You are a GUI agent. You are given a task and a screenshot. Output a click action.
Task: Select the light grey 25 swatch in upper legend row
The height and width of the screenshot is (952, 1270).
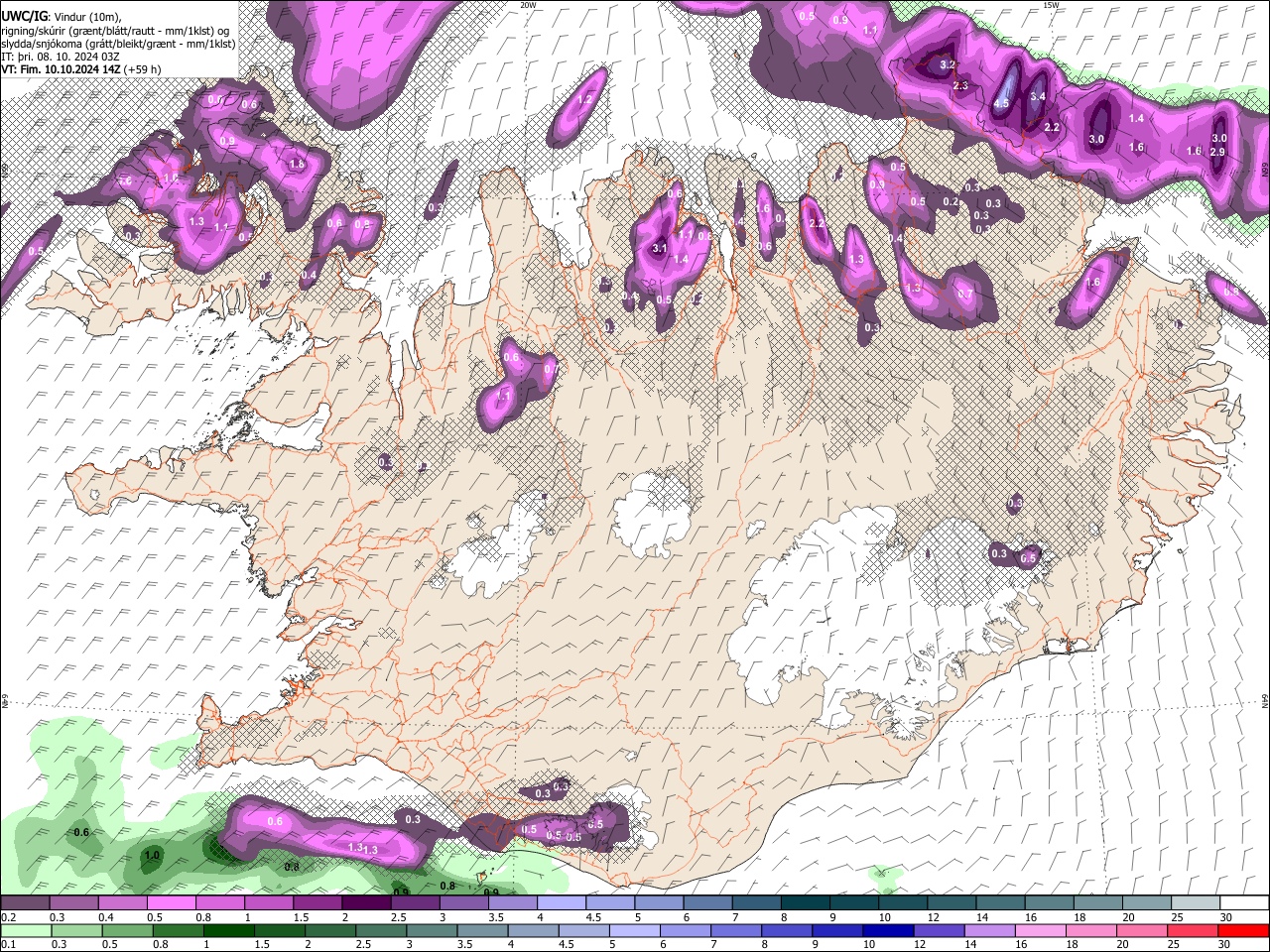[x=1196, y=903]
